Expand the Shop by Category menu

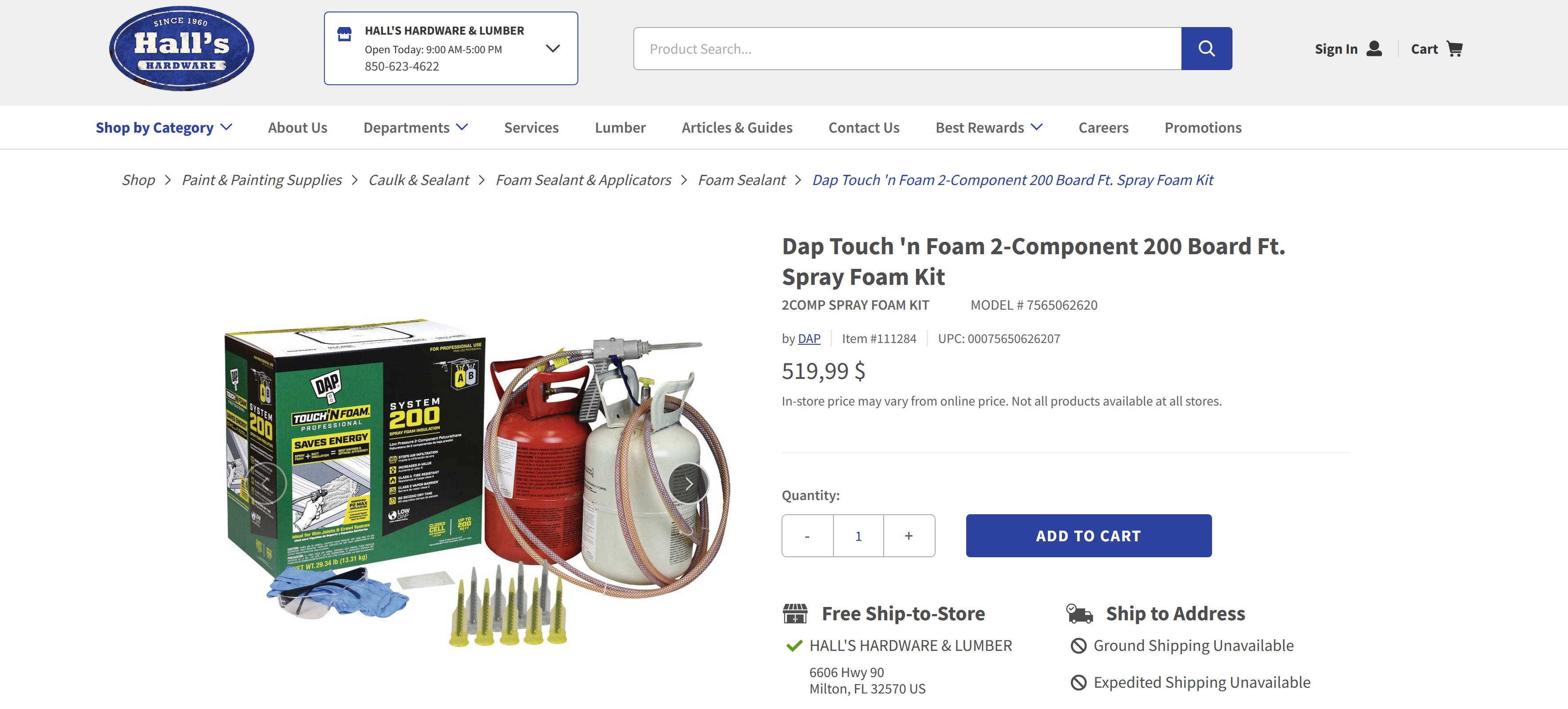click(164, 128)
